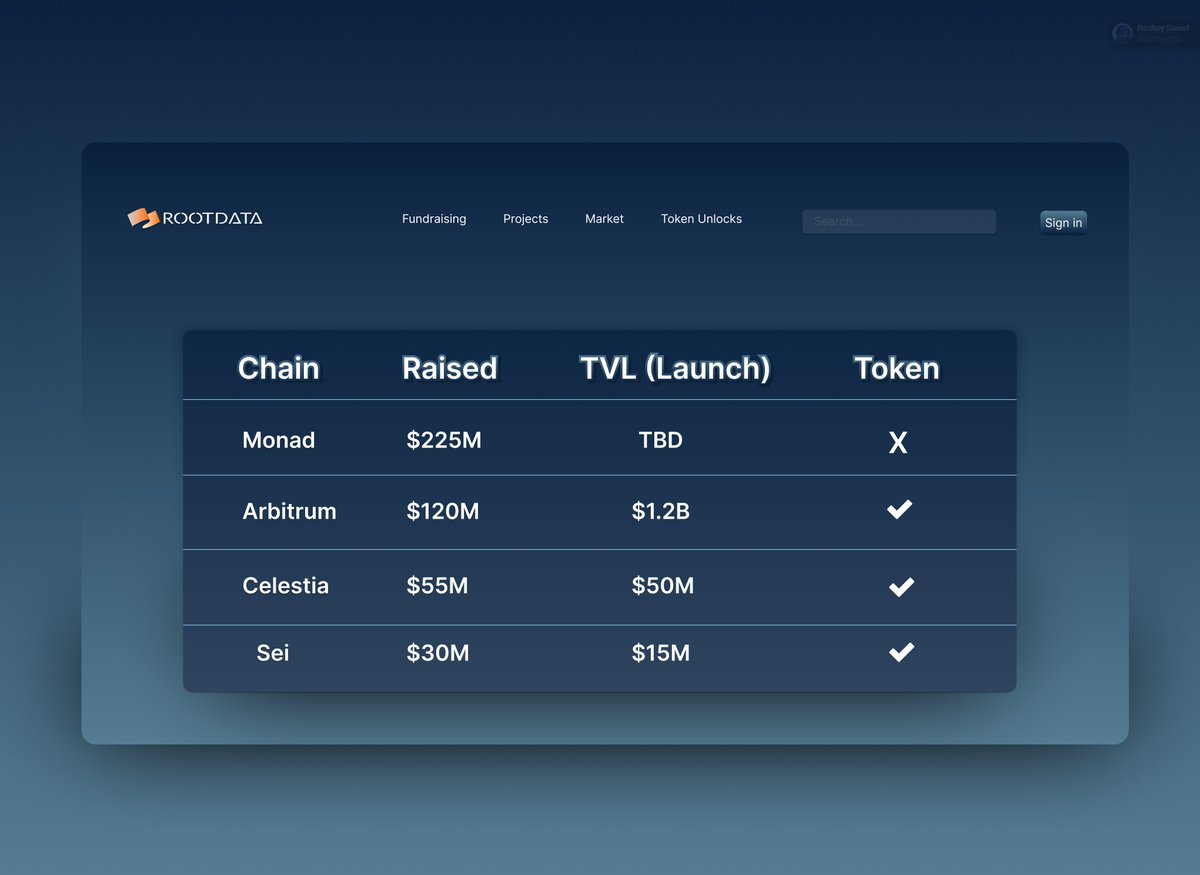Image resolution: width=1200 pixels, height=875 pixels.
Task: Click the Chain column header
Action: pos(279,368)
